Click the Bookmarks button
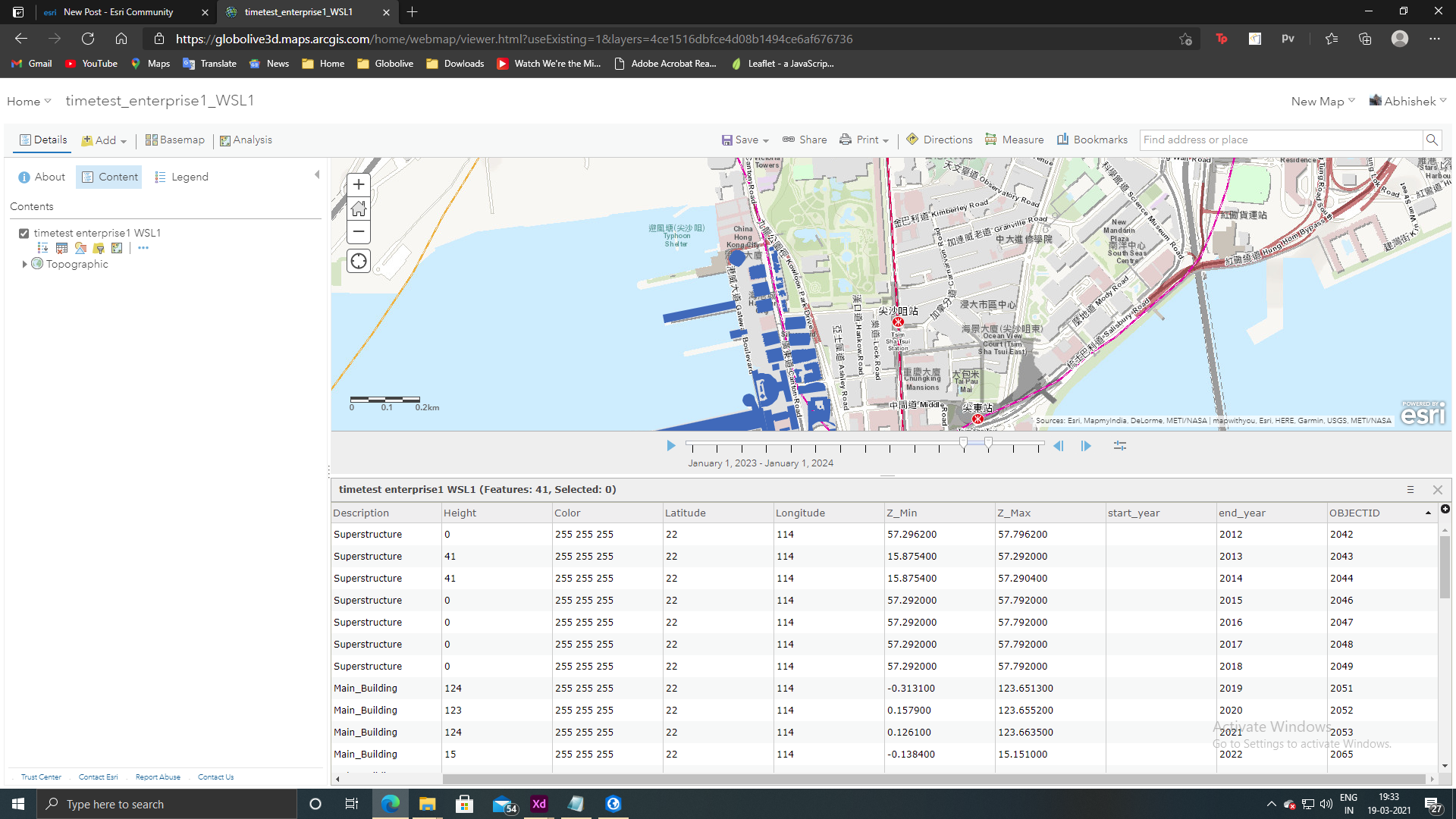This screenshot has width=1456, height=819. point(1092,140)
